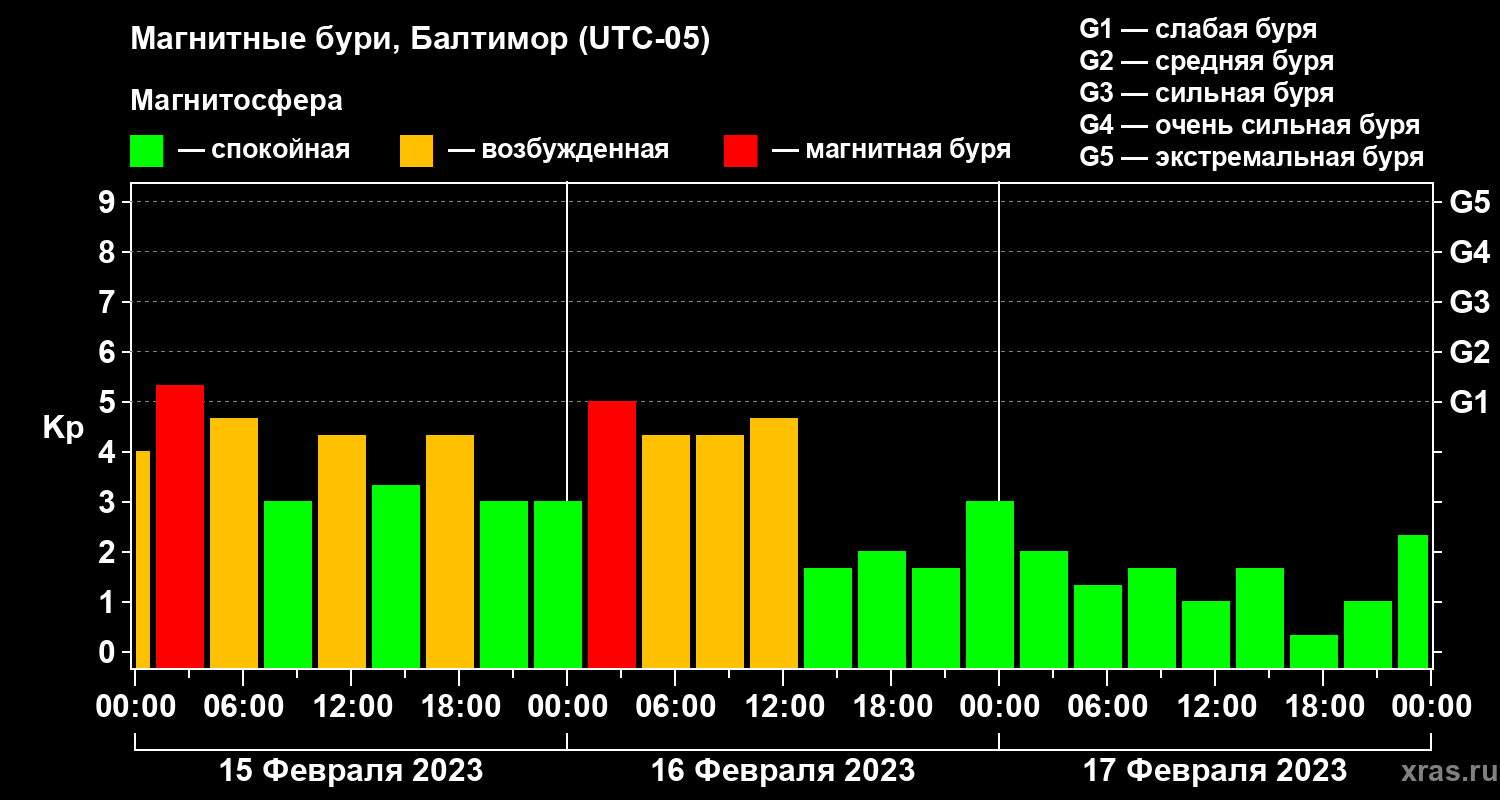Click the last green bar on 17 February
The height and width of the screenshot is (800, 1500).
point(1413,601)
